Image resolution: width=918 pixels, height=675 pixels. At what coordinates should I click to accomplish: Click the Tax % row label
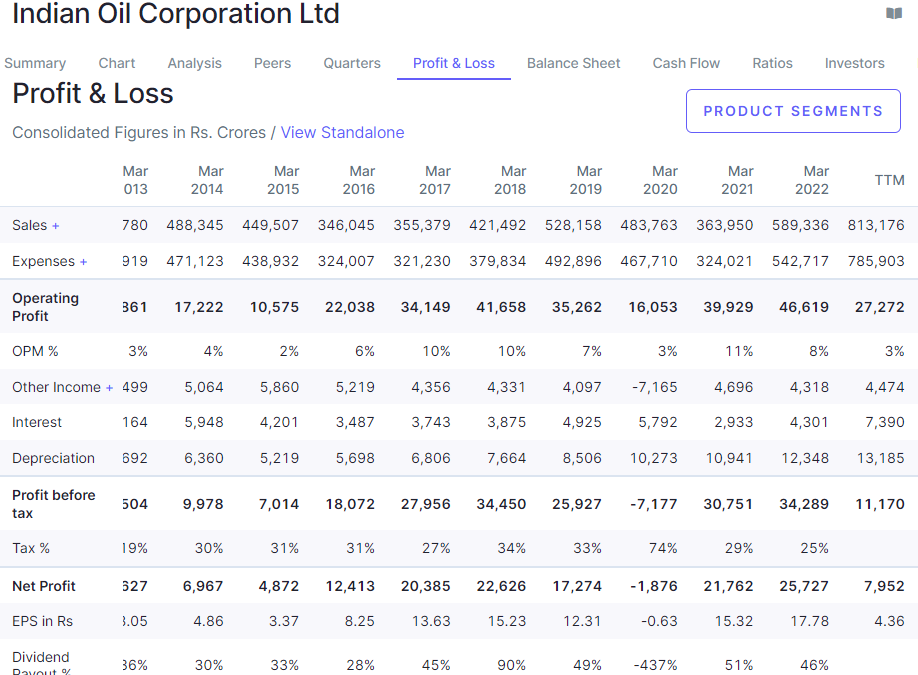tap(31, 549)
